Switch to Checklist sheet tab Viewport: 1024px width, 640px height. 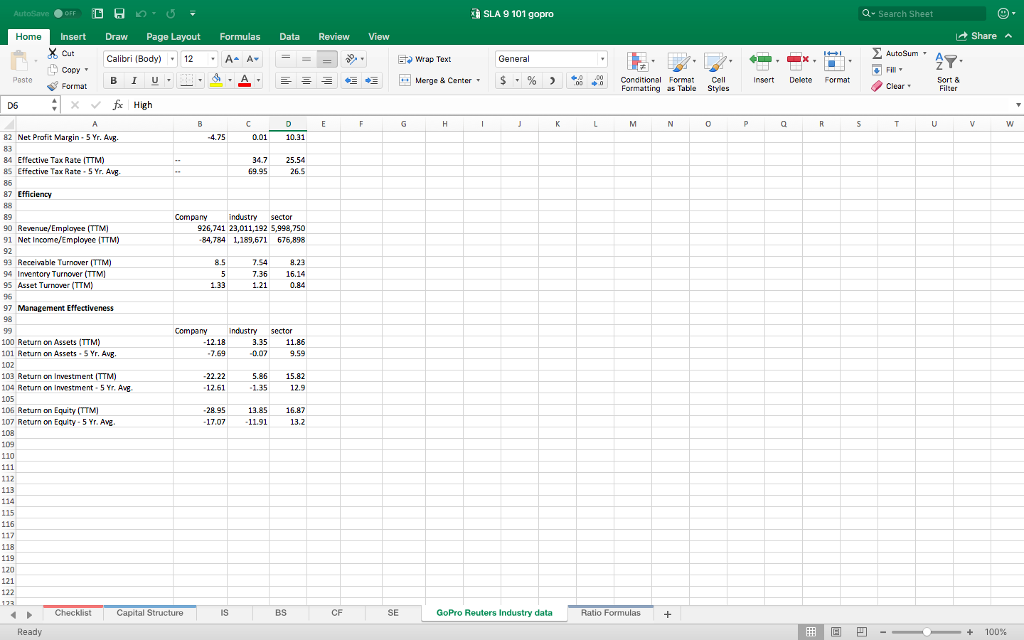73,613
